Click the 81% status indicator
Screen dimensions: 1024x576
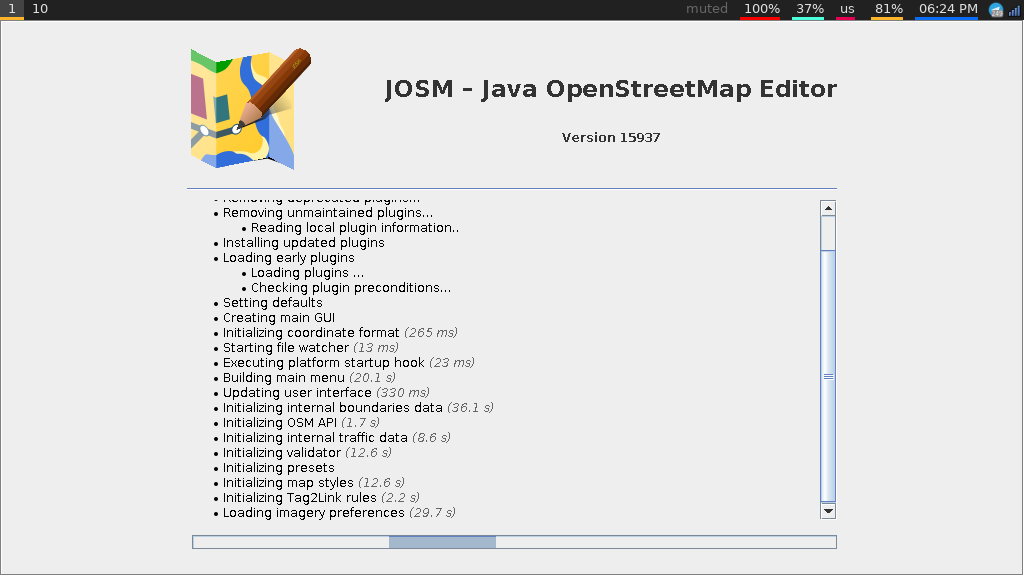888,9
